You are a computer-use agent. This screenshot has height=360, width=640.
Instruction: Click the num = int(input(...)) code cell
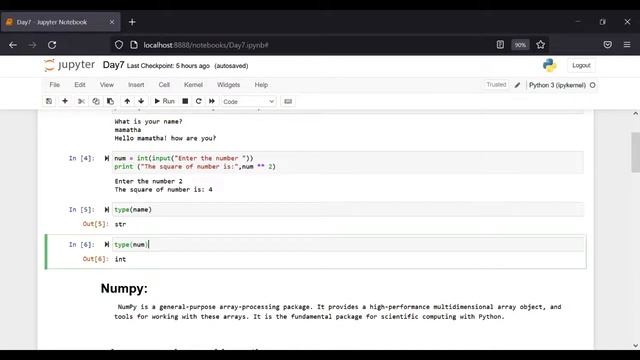pyautogui.click(x=348, y=162)
